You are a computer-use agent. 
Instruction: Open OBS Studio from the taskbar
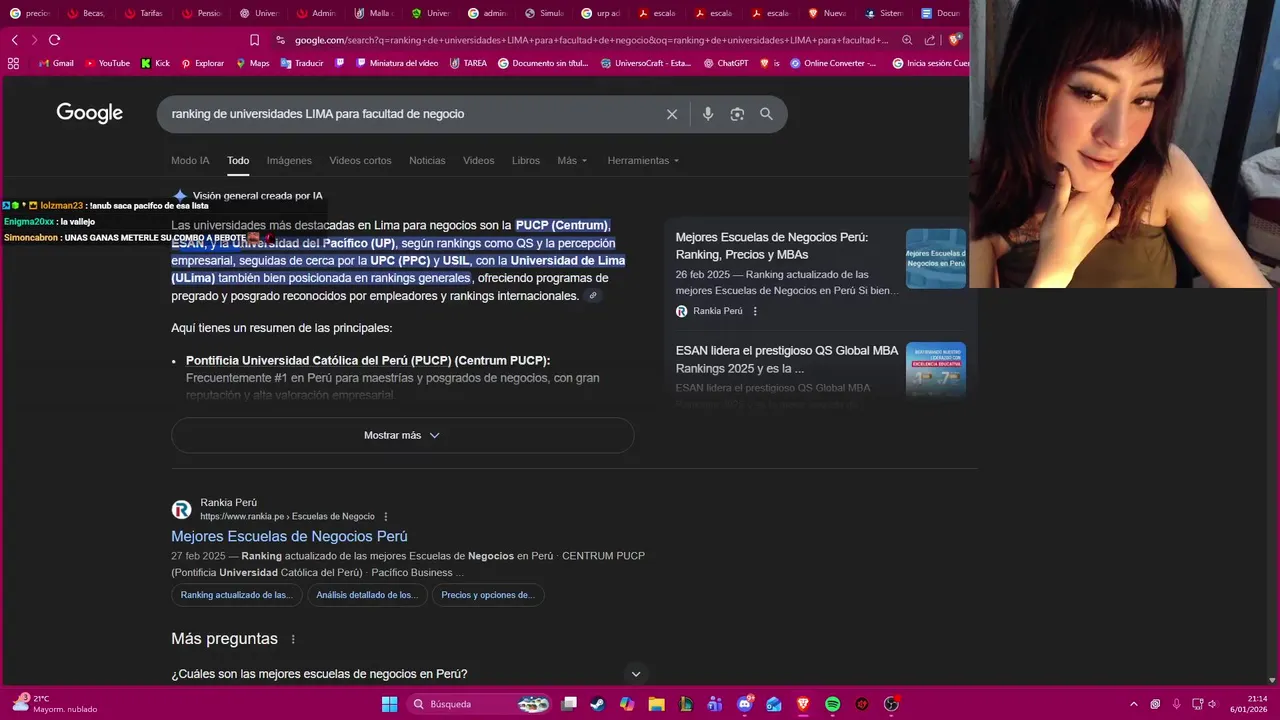pos(891,704)
